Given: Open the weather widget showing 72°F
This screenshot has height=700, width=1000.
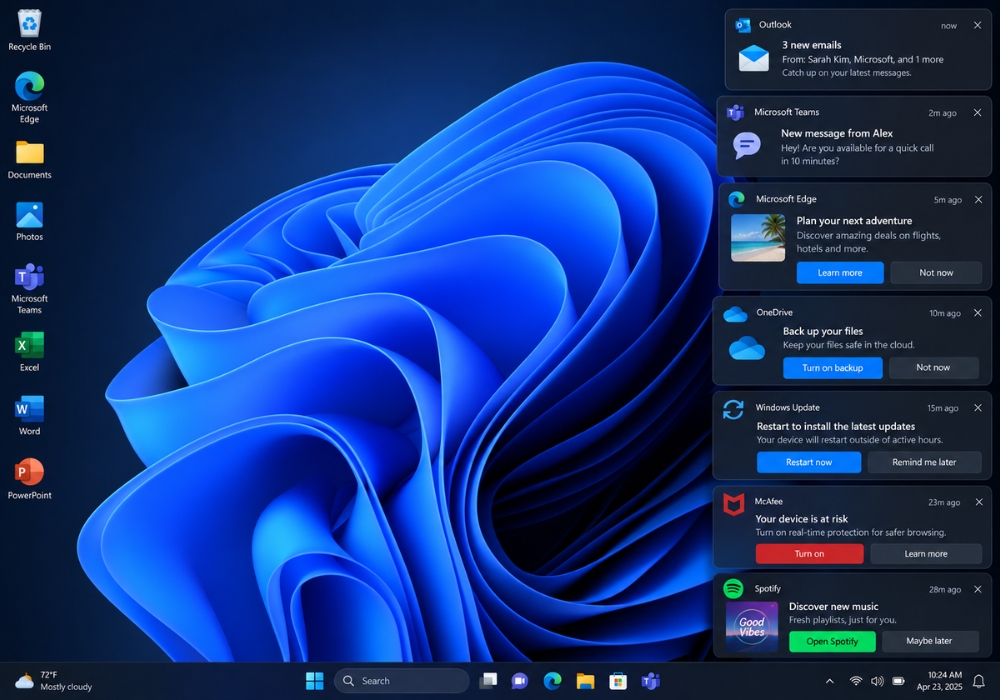Looking at the screenshot, I should point(54,681).
